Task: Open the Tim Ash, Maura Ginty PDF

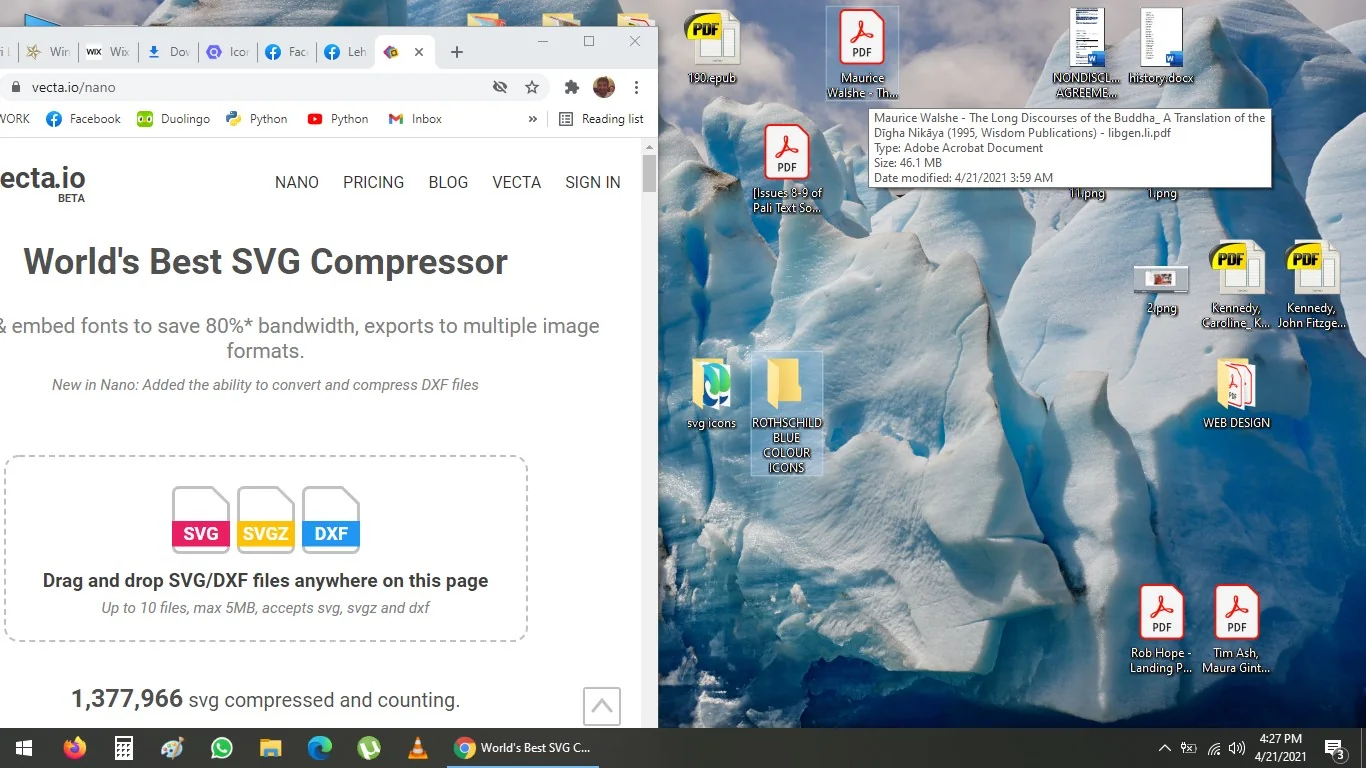Action: pyautogui.click(x=1237, y=630)
